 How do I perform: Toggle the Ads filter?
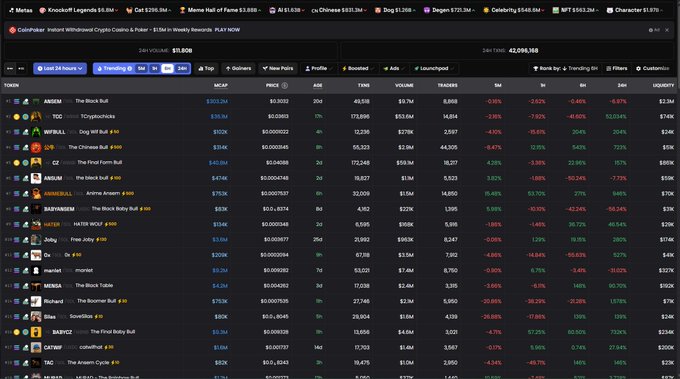click(394, 69)
